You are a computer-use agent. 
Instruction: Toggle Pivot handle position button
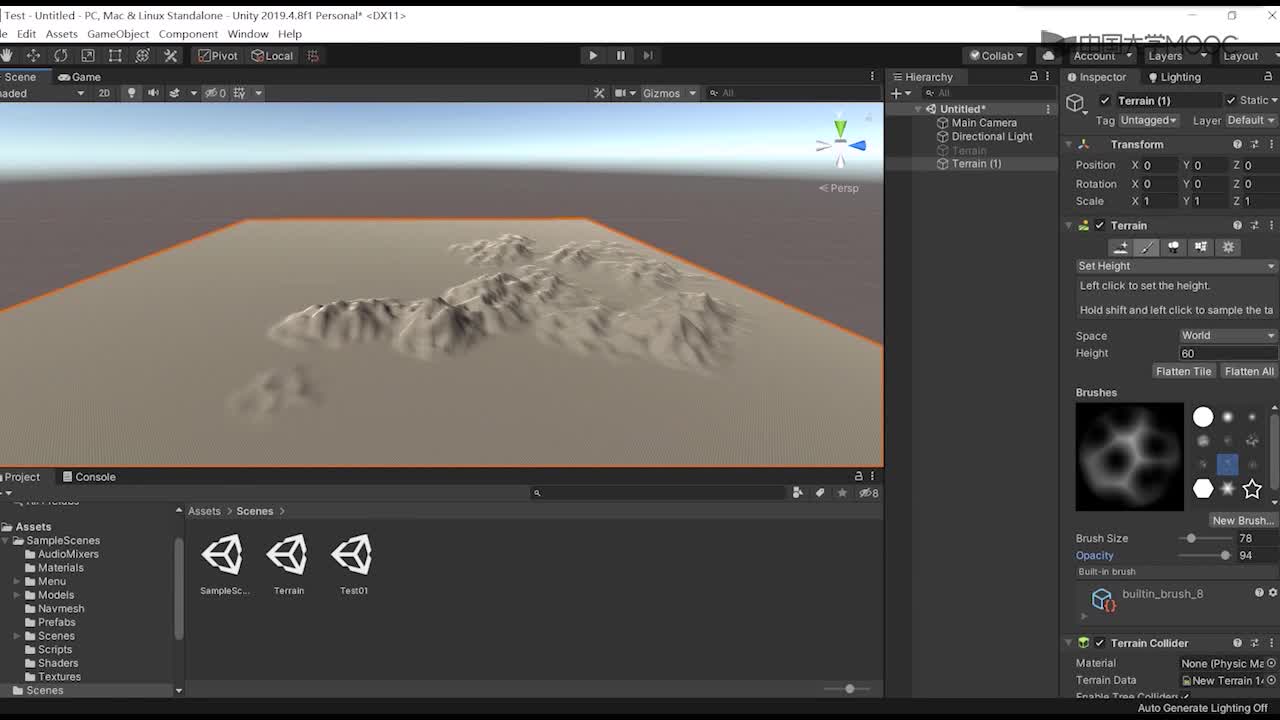(218, 56)
